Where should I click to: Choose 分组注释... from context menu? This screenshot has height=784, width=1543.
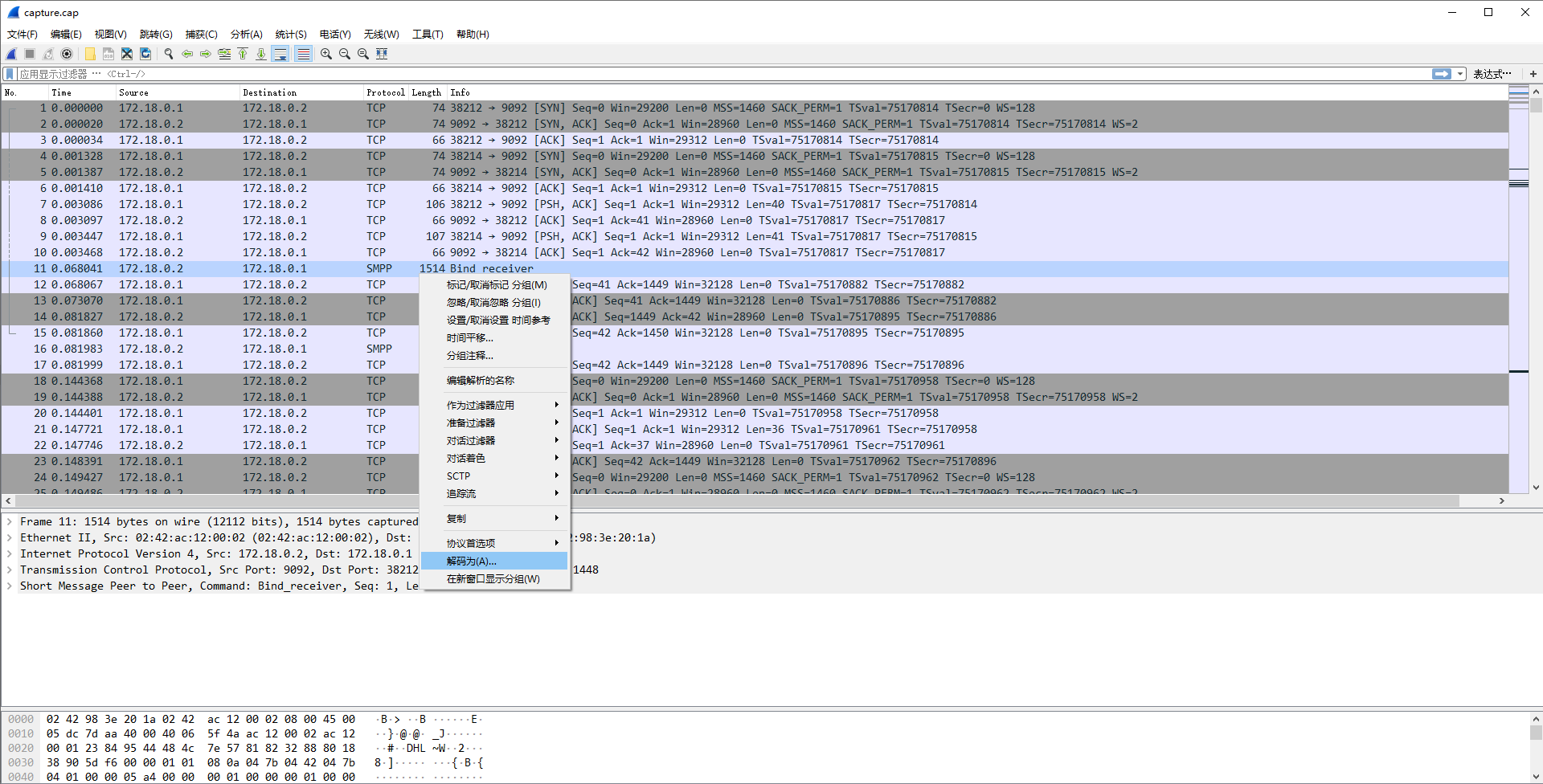(x=494, y=356)
